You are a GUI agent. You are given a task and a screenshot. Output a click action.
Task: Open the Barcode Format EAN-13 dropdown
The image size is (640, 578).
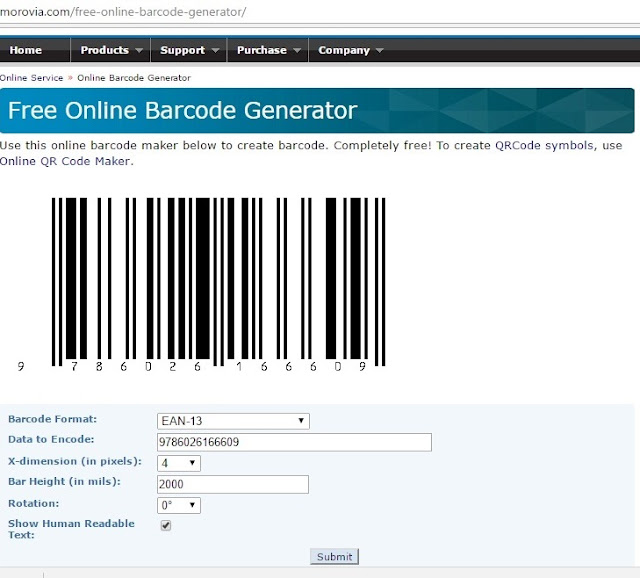coord(233,421)
